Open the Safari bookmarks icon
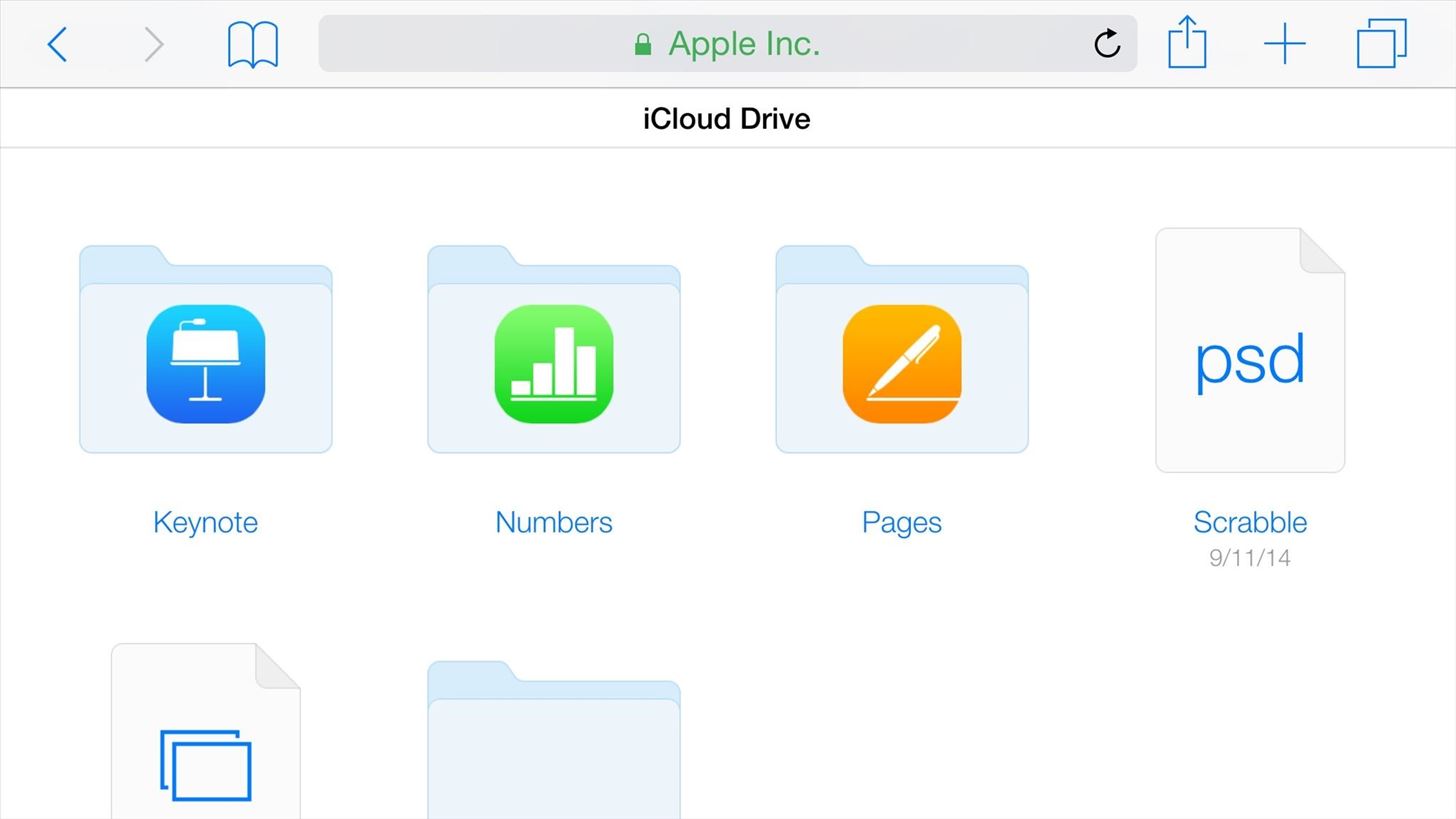The image size is (1456, 819). click(x=251, y=43)
